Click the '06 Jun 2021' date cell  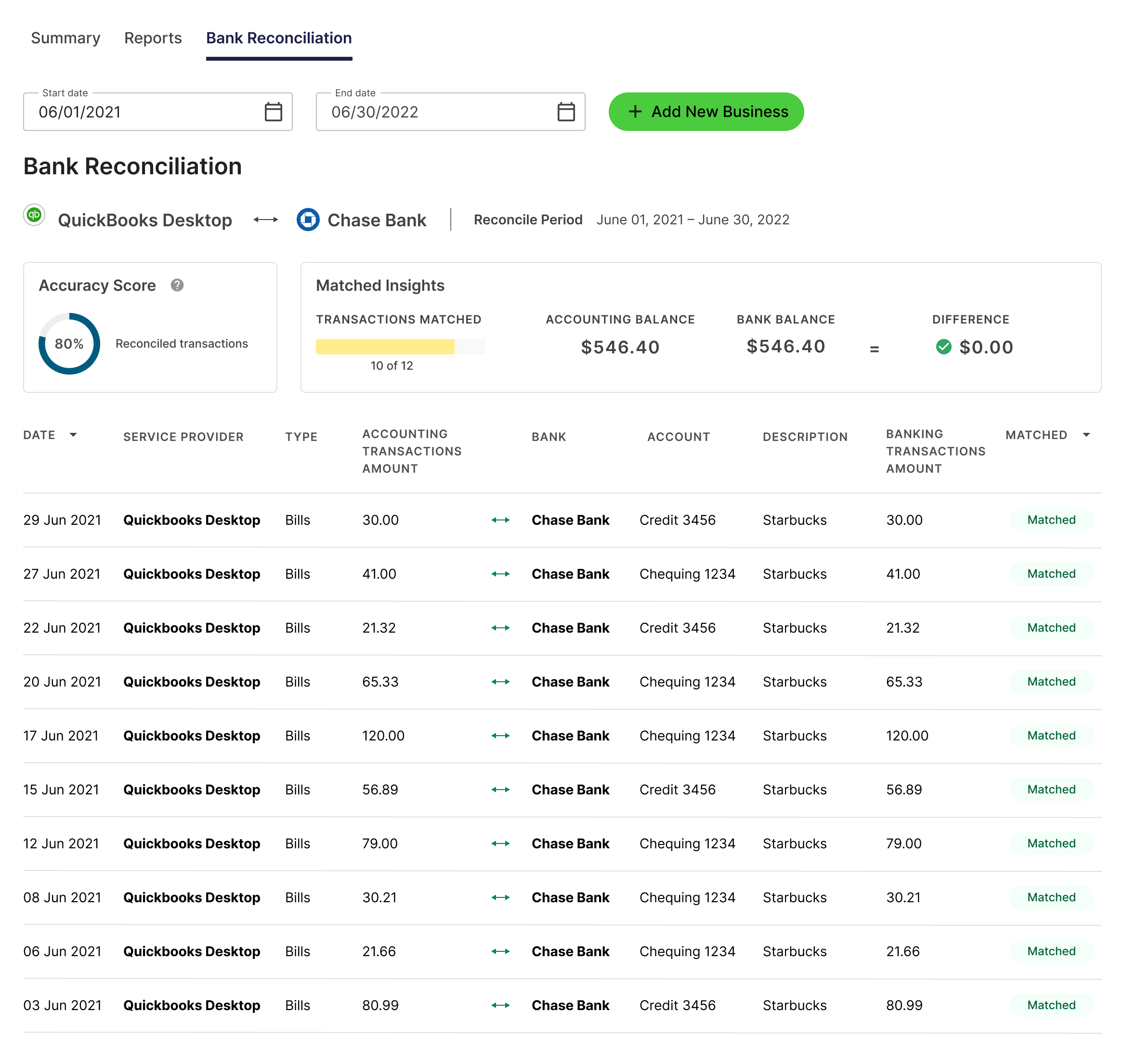(63, 951)
